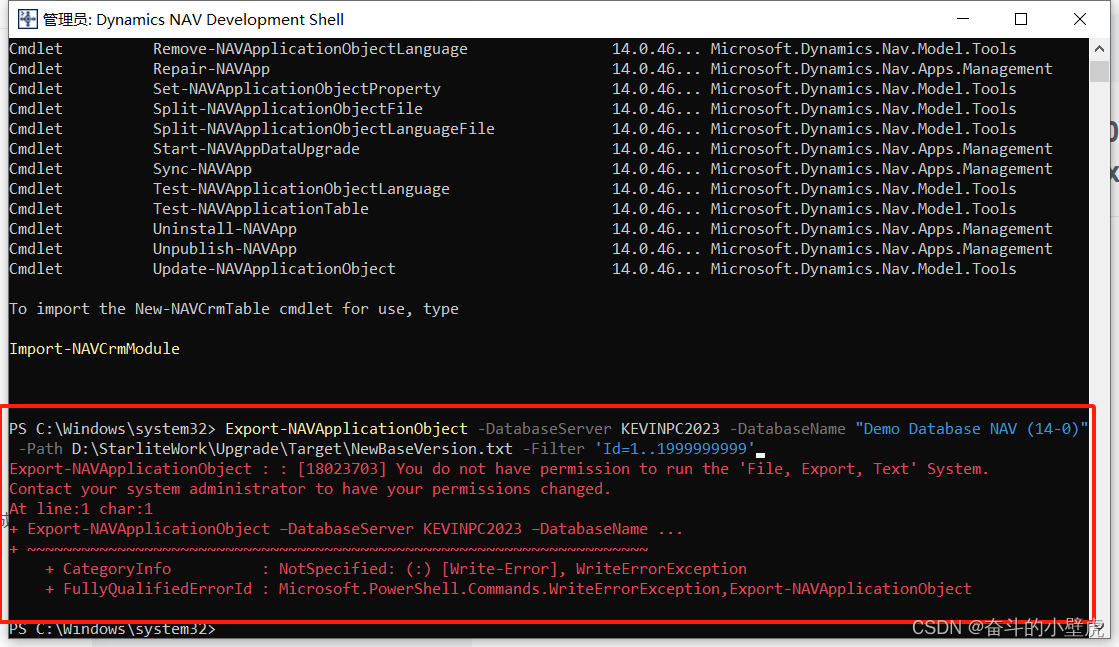Click the Sync-NAVApp cmdlet entry
Viewport: 1119px width, 647px height.
[202, 168]
